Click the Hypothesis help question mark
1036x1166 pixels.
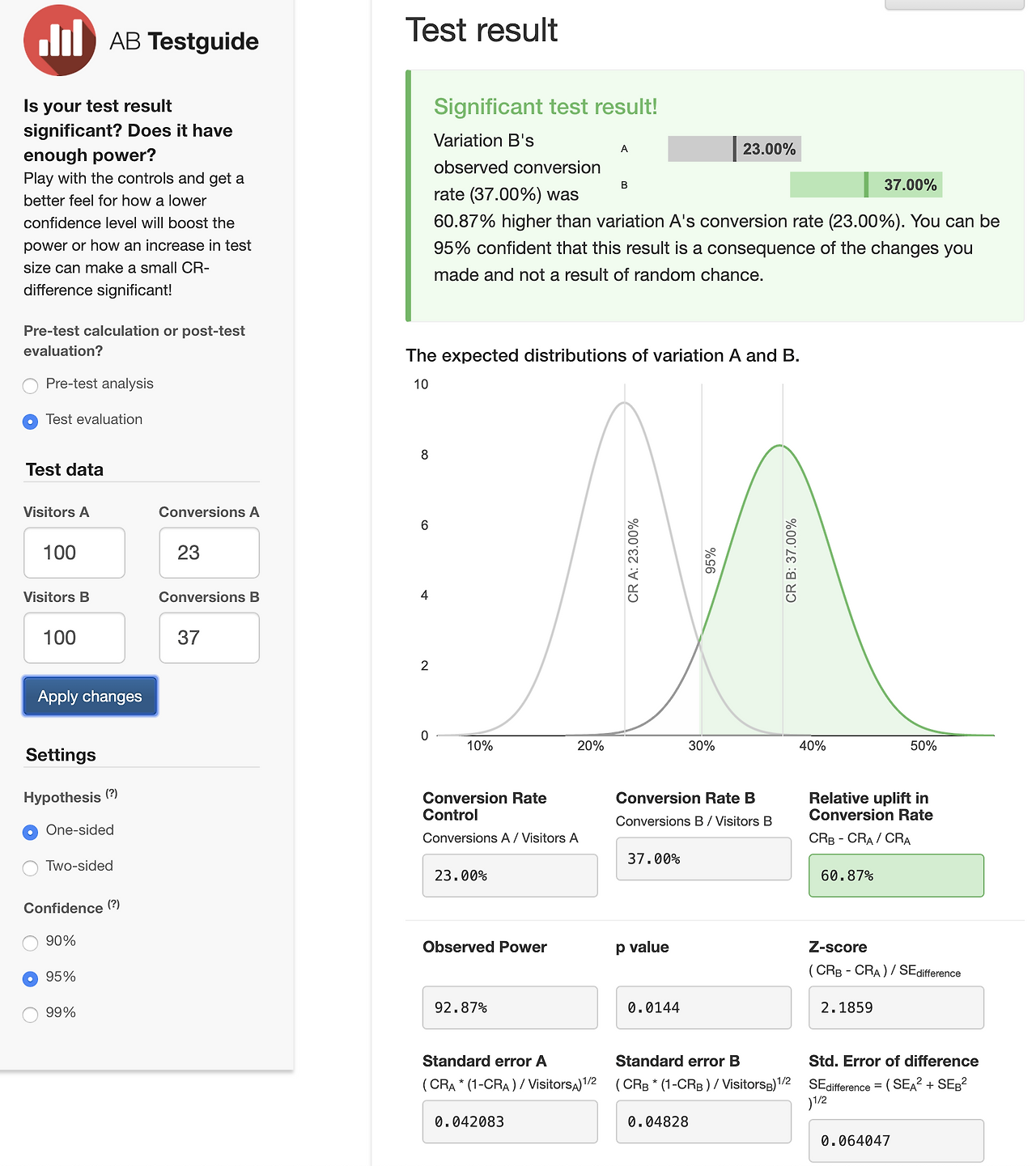(x=112, y=794)
